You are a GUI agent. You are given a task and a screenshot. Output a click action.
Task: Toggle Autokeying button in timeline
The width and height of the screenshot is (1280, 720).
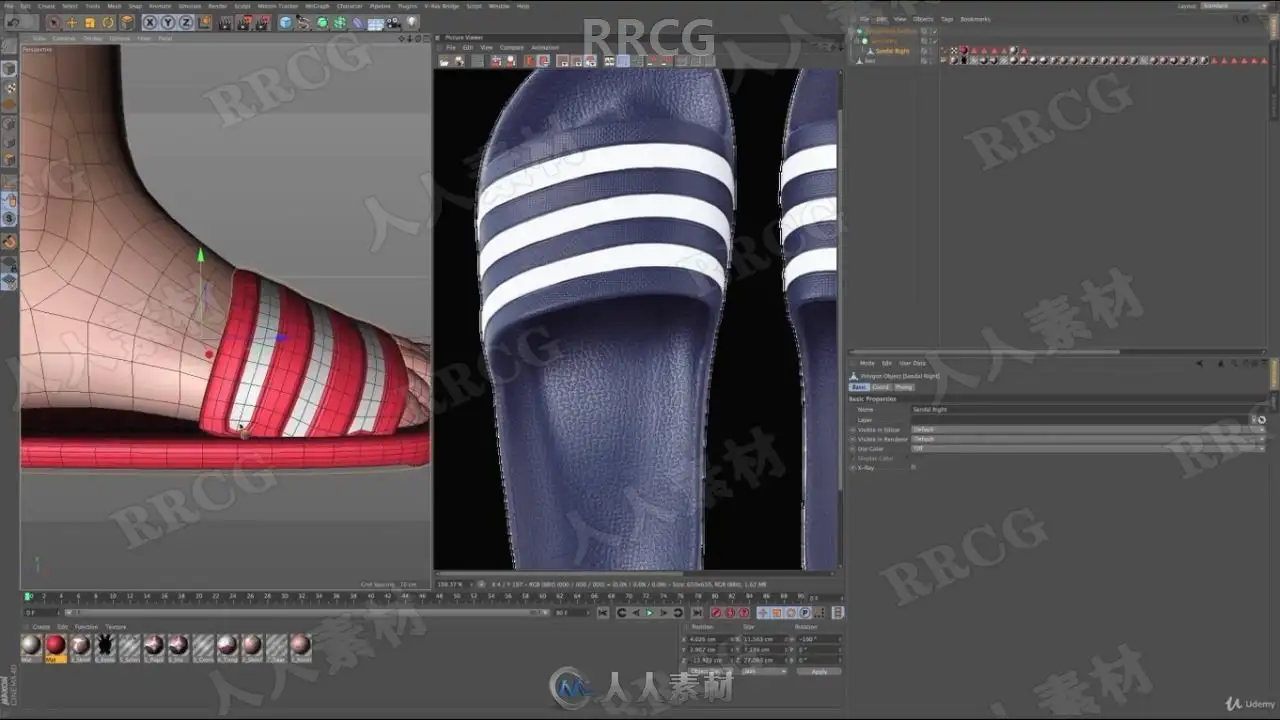pyautogui.click(x=730, y=613)
